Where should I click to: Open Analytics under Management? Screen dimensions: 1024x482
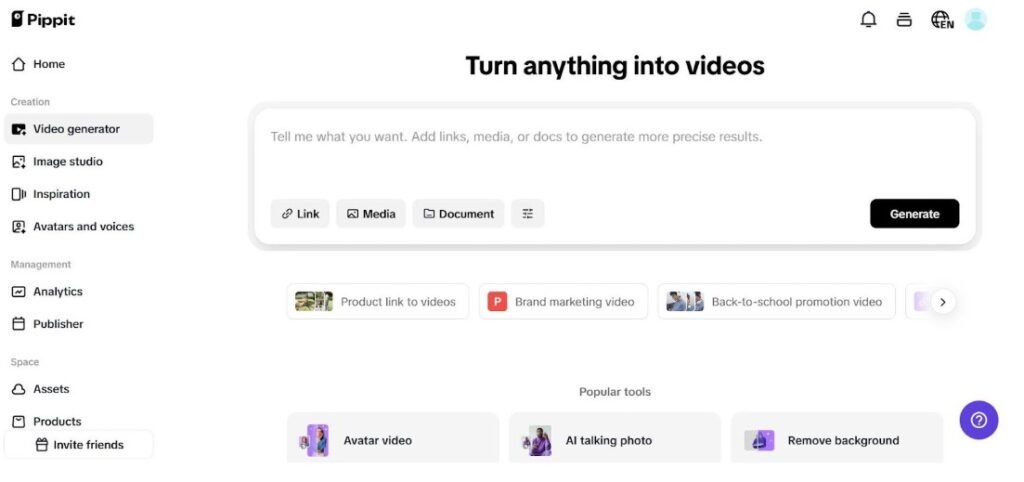click(57, 292)
